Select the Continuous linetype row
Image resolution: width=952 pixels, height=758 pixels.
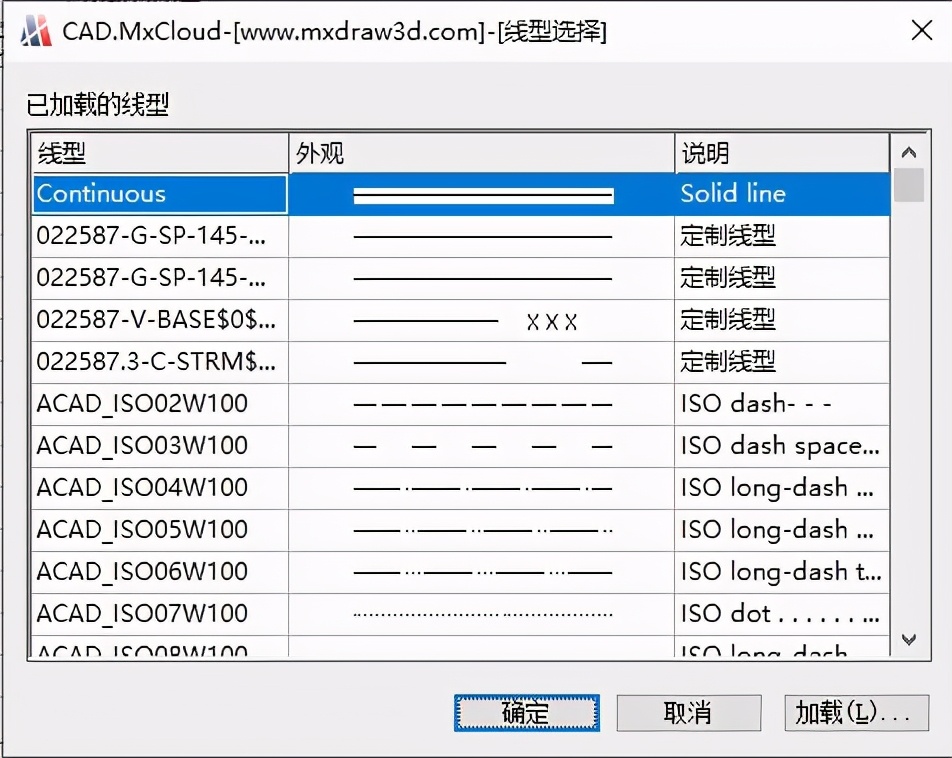[159, 193]
